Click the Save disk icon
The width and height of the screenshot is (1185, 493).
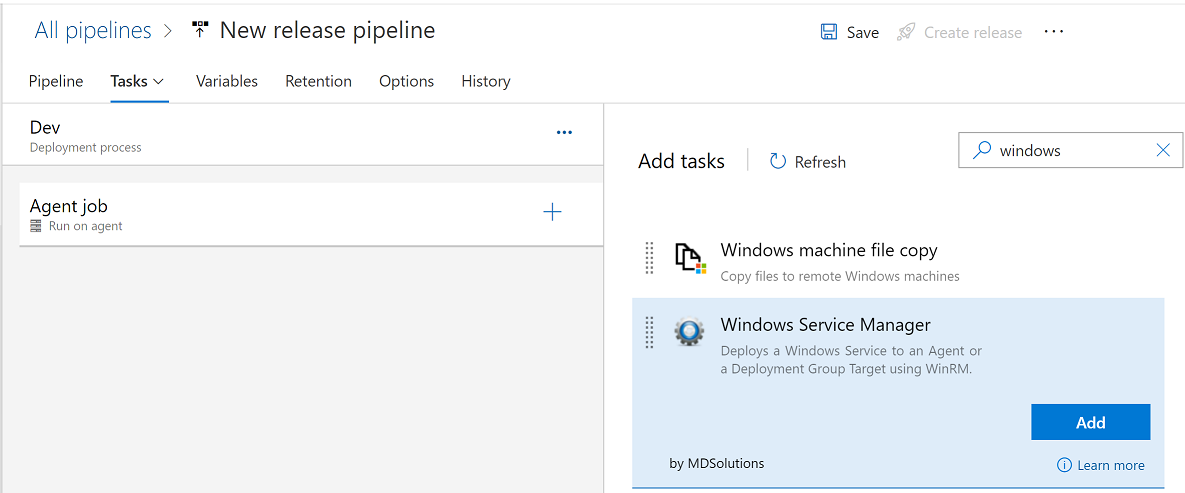point(829,32)
